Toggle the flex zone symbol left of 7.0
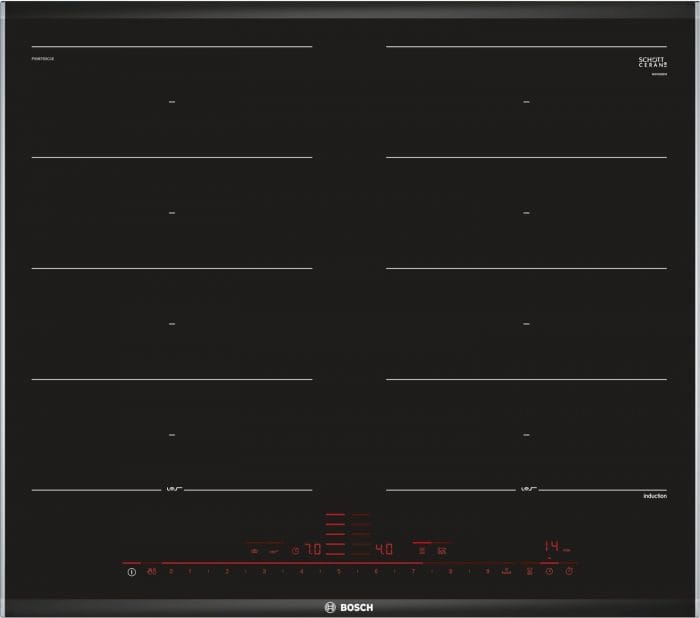This screenshot has width=700, height=618. pyautogui.click(x=254, y=551)
